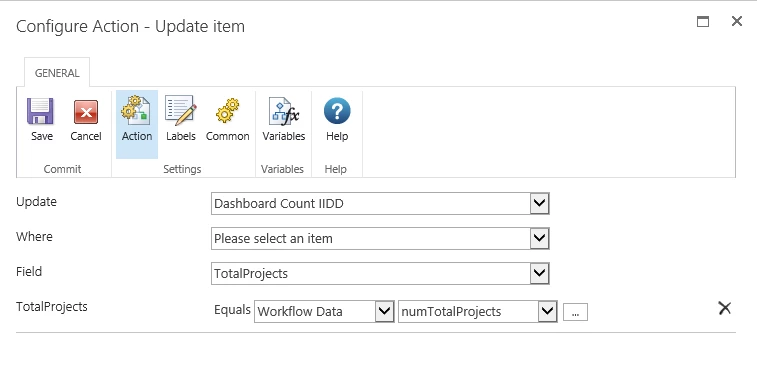Click the blue Help question mark icon
Image resolution: width=757 pixels, height=375 pixels.
click(337, 111)
